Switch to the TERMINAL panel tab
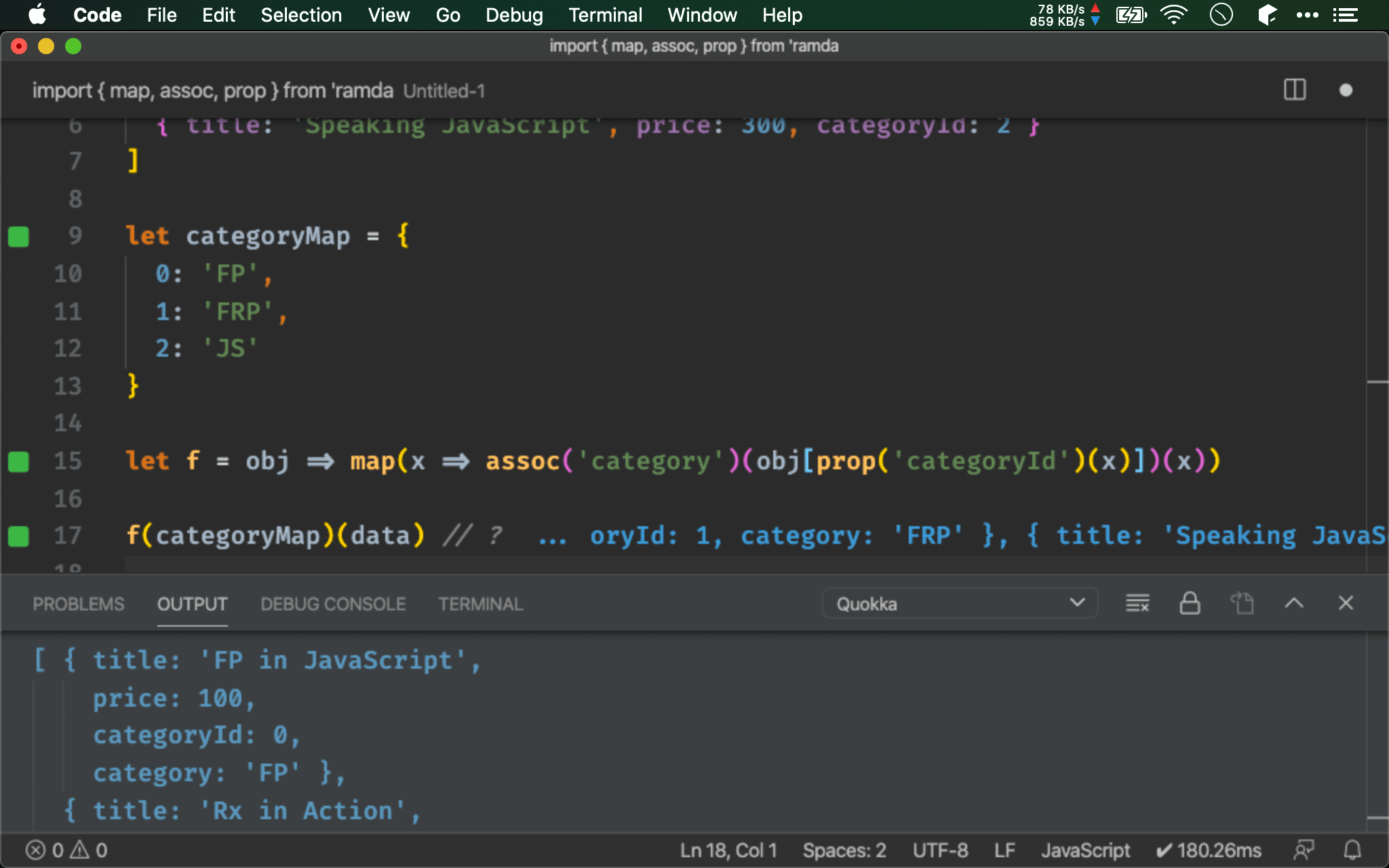This screenshot has width=1389, height=868. 480,604
